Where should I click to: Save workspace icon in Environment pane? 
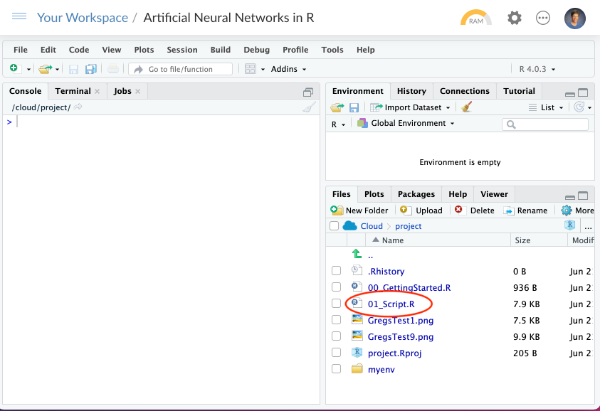pyautogui.click(x=354, y=108)
